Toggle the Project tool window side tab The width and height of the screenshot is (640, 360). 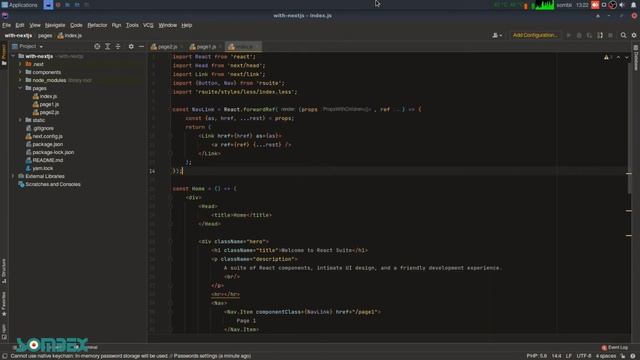(x=4, y=55)
